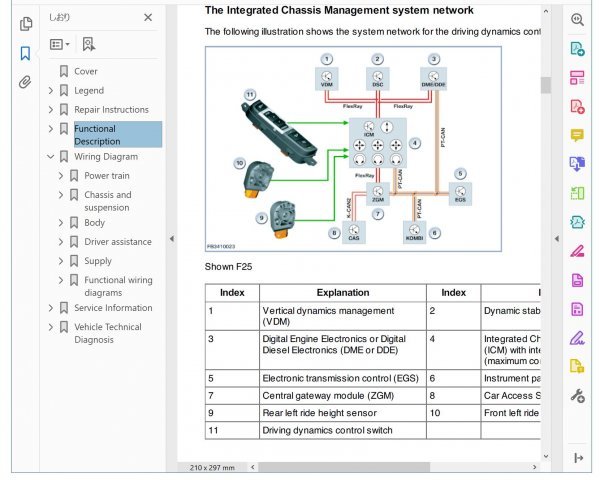Open the More Tools wrench icon

point(577,396)
